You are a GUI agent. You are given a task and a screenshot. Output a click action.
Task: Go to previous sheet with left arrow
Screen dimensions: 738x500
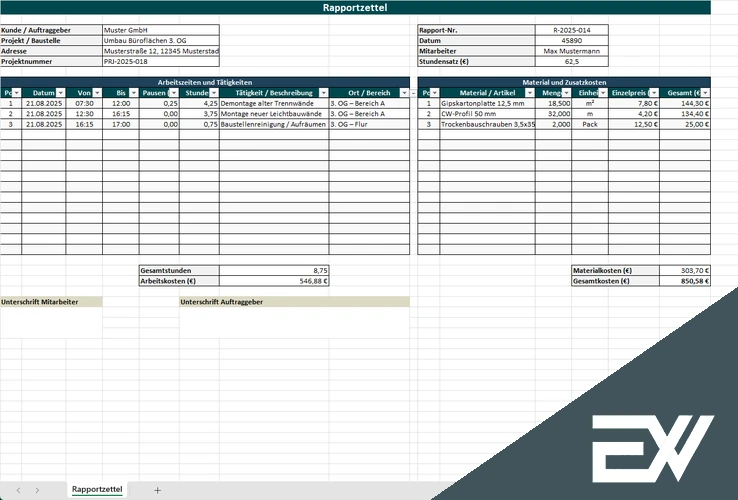pyautogui.click(x=18, y=490)
